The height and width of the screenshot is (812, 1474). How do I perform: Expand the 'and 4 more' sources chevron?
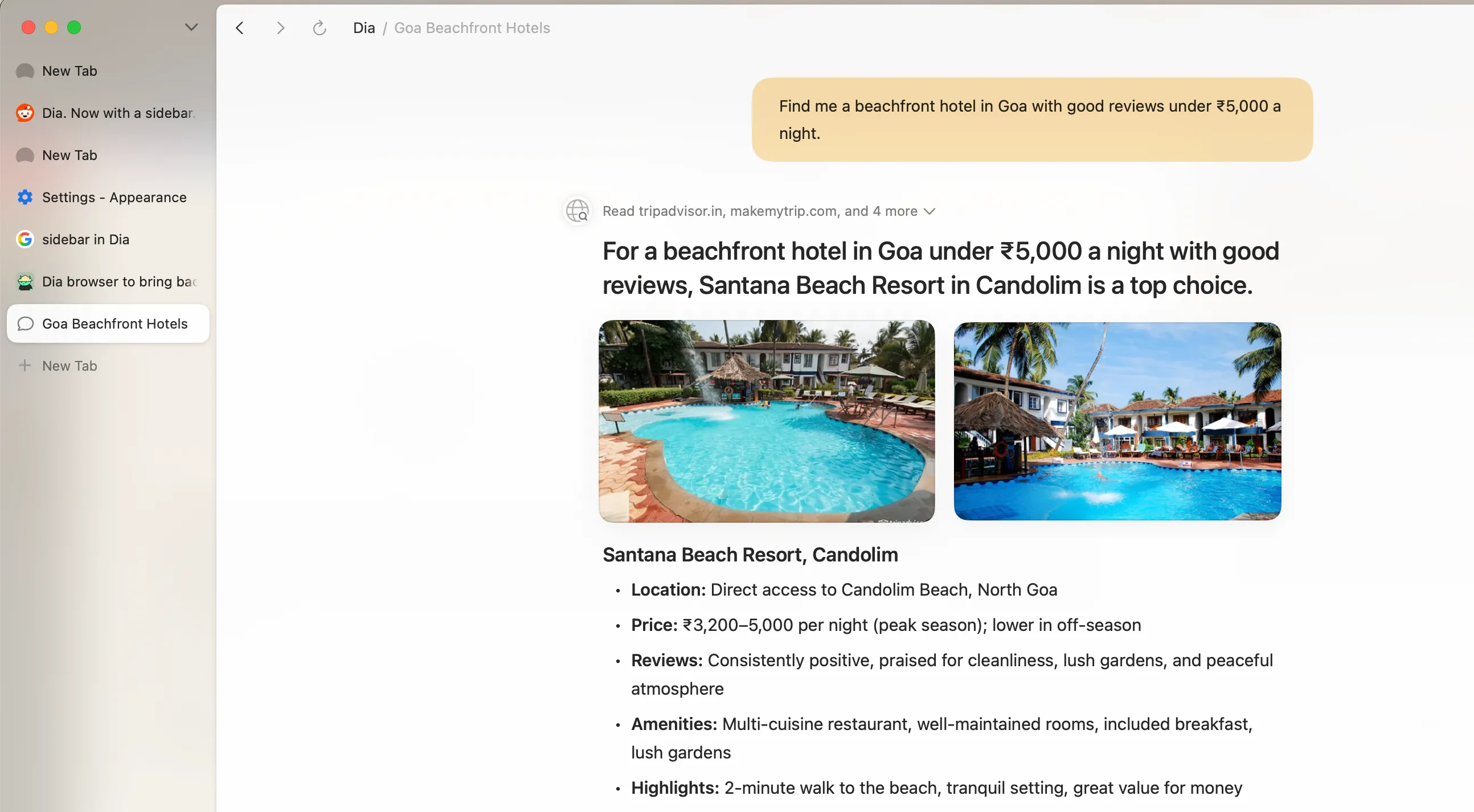930,212
